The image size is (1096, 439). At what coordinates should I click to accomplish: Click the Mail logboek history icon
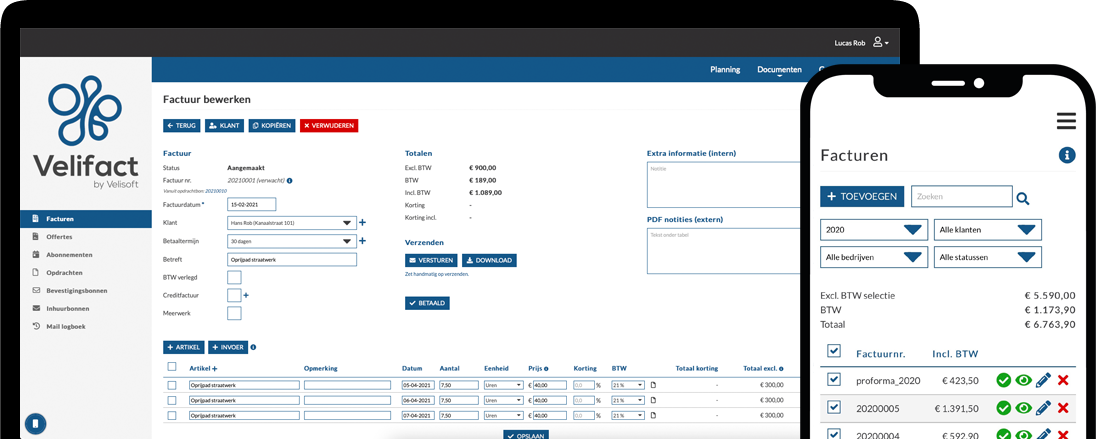(36, 326)
